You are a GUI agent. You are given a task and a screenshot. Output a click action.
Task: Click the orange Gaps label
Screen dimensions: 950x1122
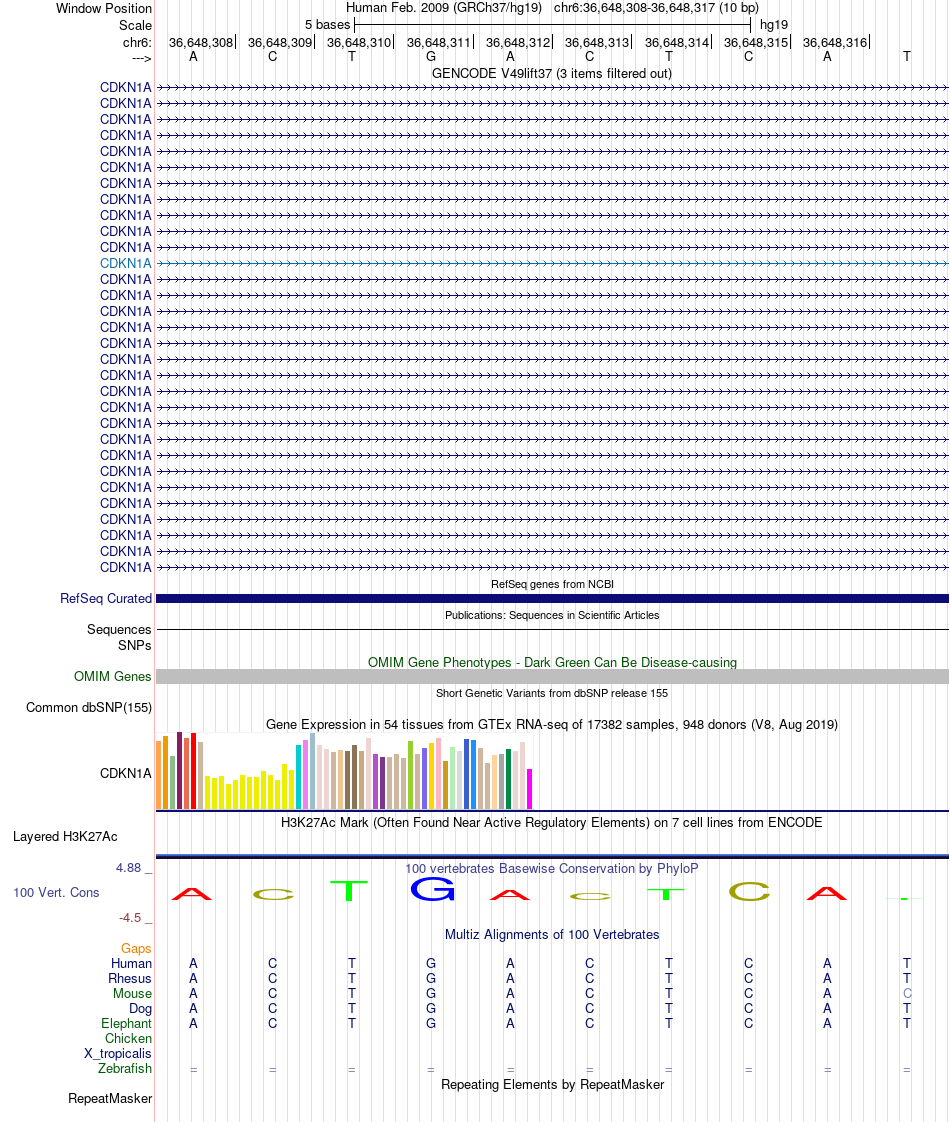136,948
